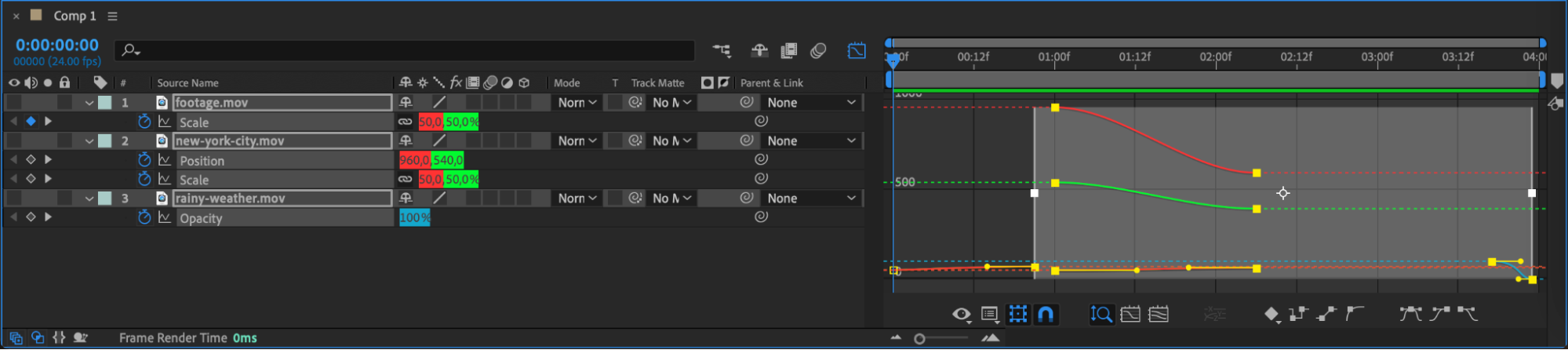Click the Frame Blending switch icon
The height and width of the screenshot is (350, 1568).
(x=789, y=51)
